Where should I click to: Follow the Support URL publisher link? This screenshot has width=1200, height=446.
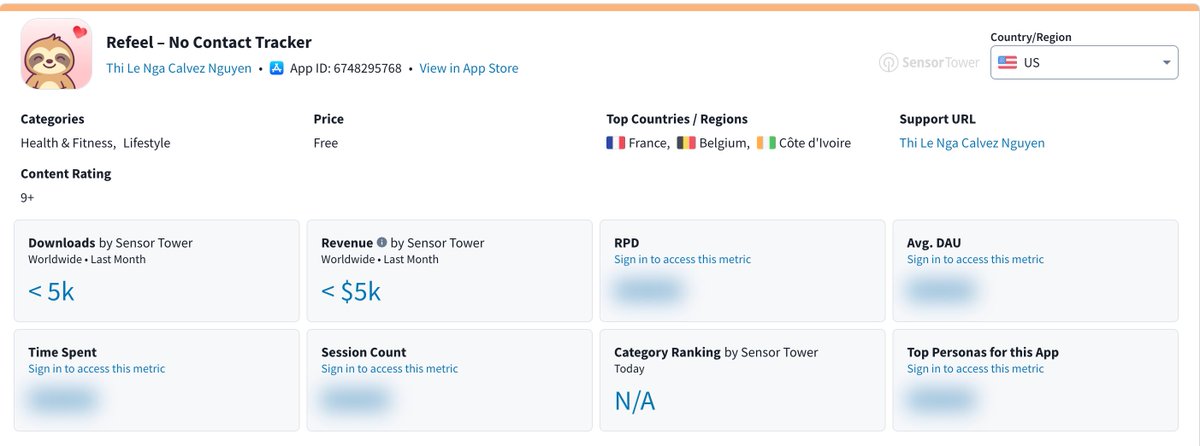click(x=972, y=143)
